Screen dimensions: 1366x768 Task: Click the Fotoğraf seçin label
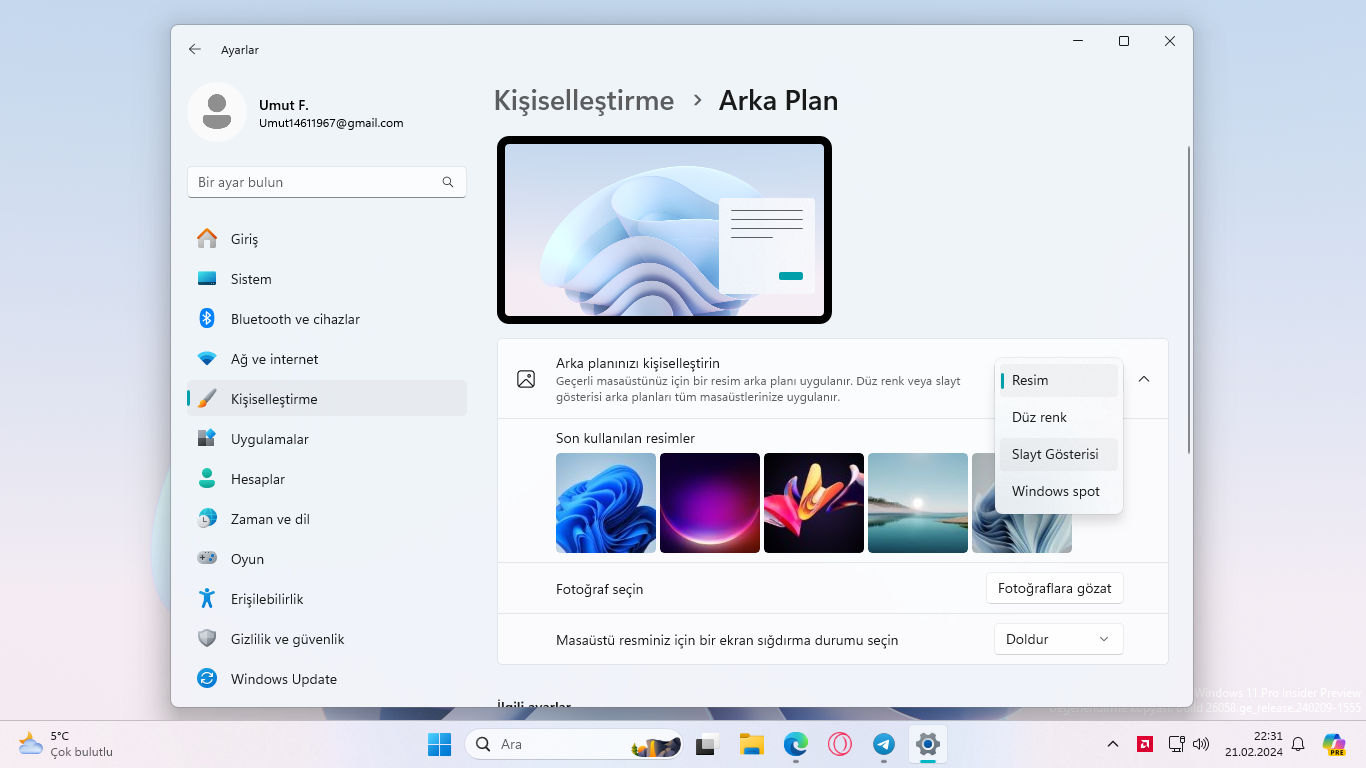click(x=600, y=589)
